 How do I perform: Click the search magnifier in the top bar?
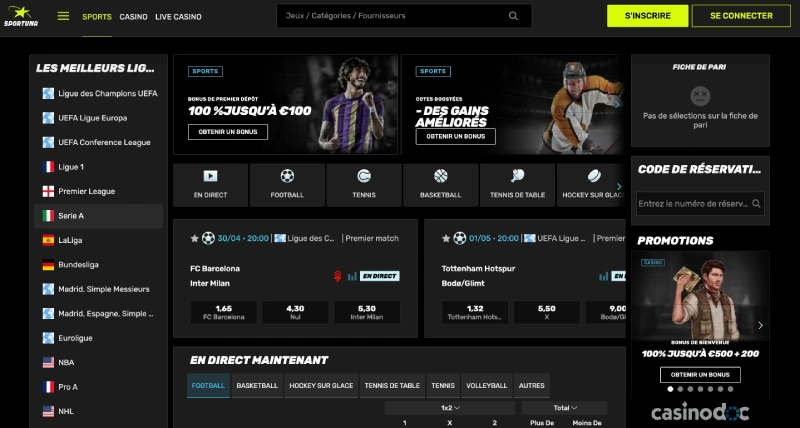(x=513, y=16)
